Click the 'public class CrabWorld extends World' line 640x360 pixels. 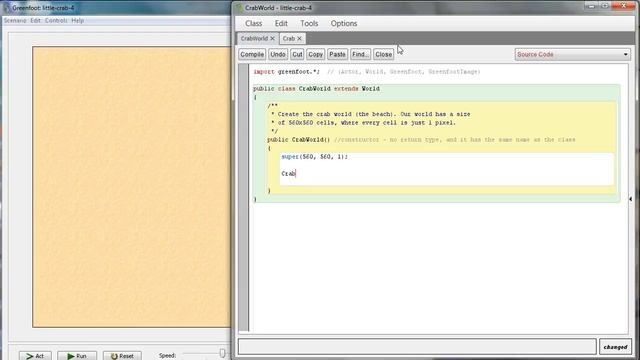pyautogui.click(x=316, y=89)
